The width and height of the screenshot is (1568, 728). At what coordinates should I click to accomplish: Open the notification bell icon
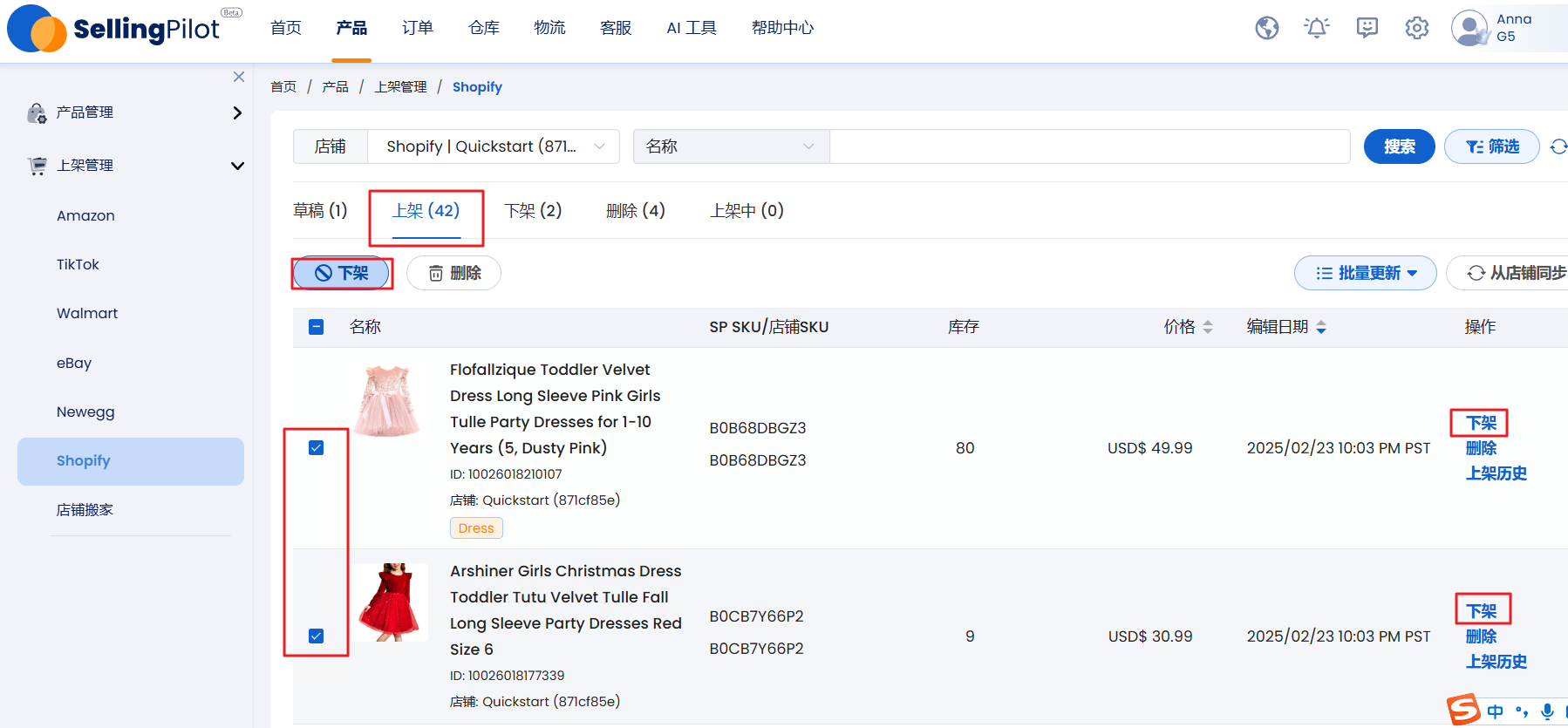tap(1316, 28)
